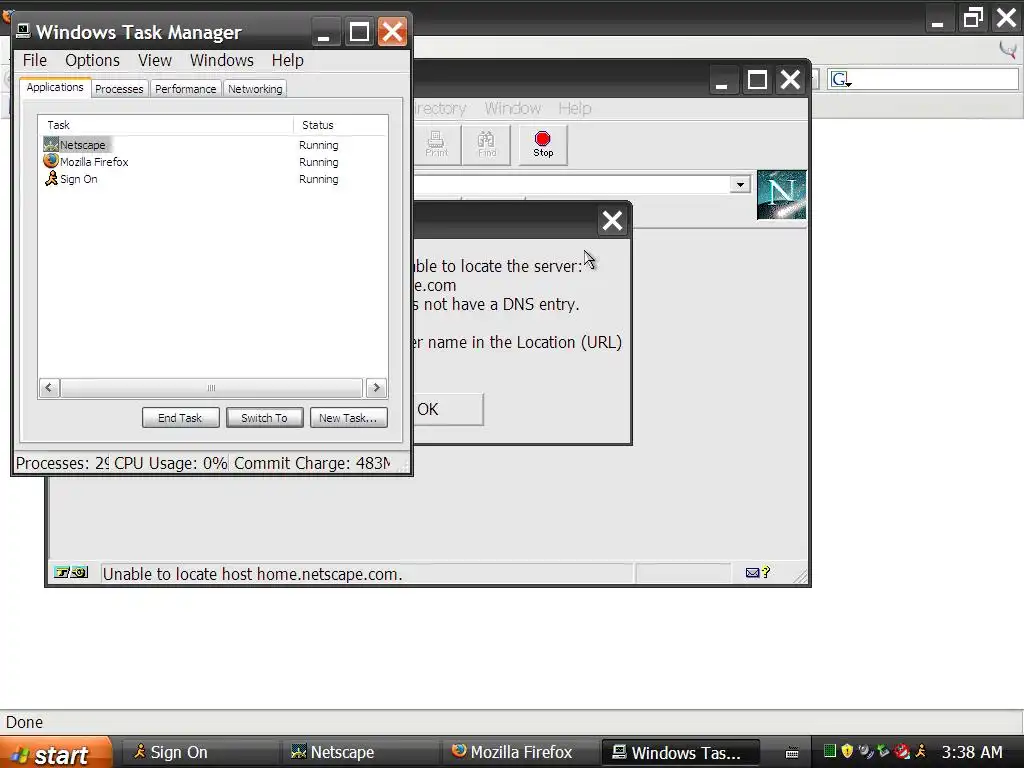
Task: Open the Networking tab
Action: [255, 89]
